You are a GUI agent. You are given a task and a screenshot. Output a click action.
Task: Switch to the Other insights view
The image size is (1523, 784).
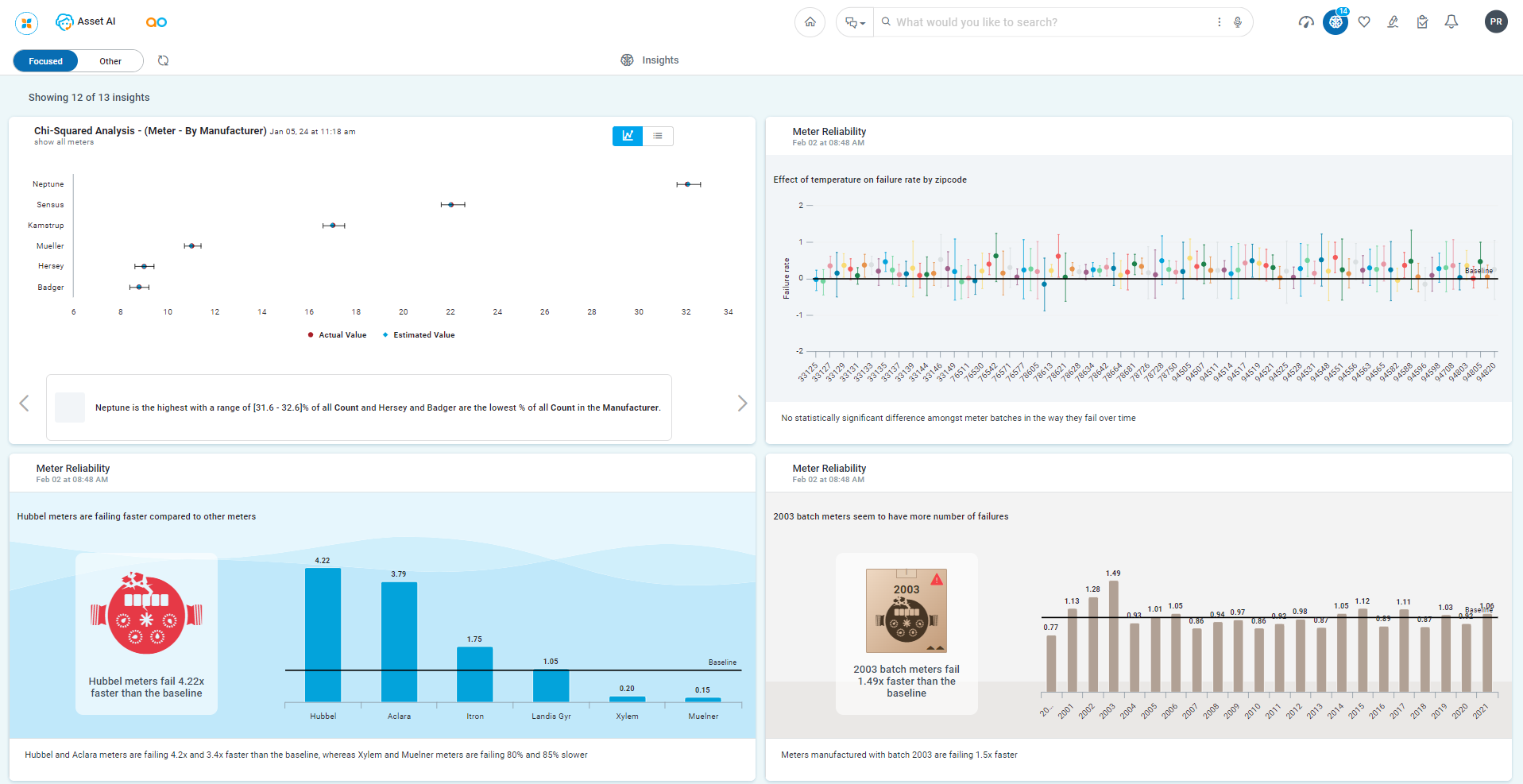tap(110, 61)
